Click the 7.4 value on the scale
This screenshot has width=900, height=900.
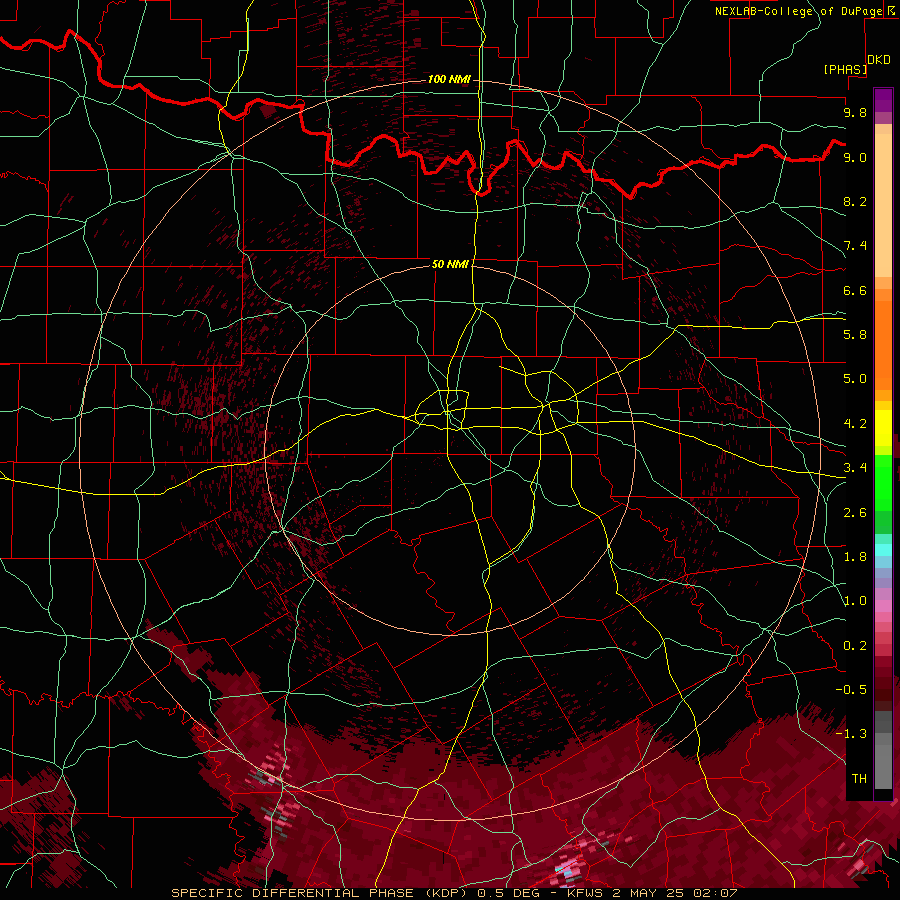(x=855, y=246)
